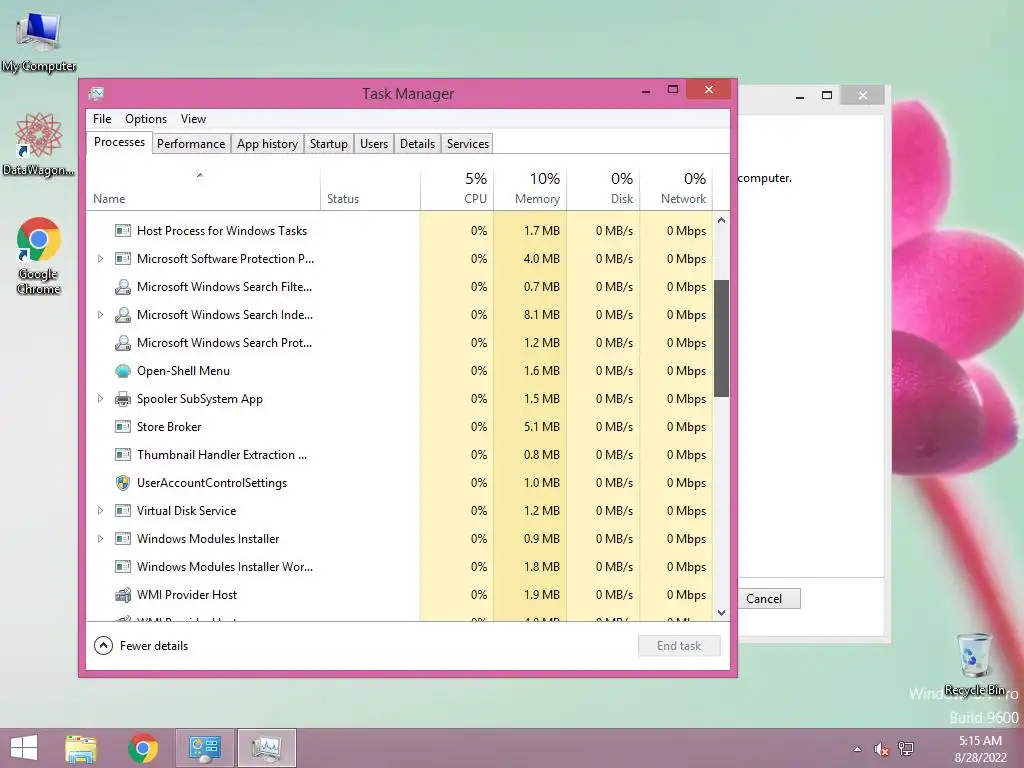Open the File menu
The image size is (1024, 768).
(x=102, y=119)
